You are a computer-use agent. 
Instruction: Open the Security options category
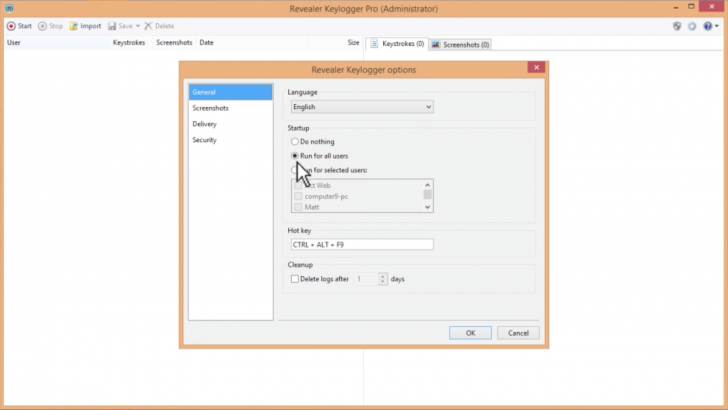(230, 140)
